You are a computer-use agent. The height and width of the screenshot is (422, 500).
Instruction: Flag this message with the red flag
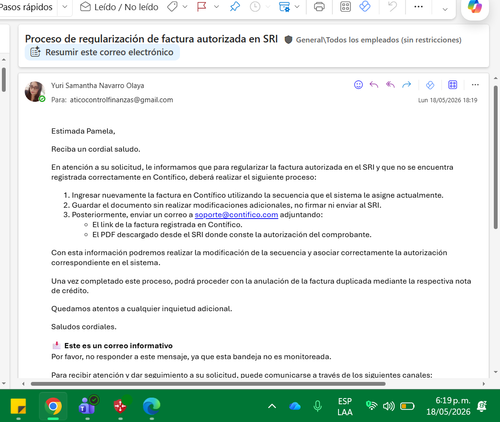(202, 7)
